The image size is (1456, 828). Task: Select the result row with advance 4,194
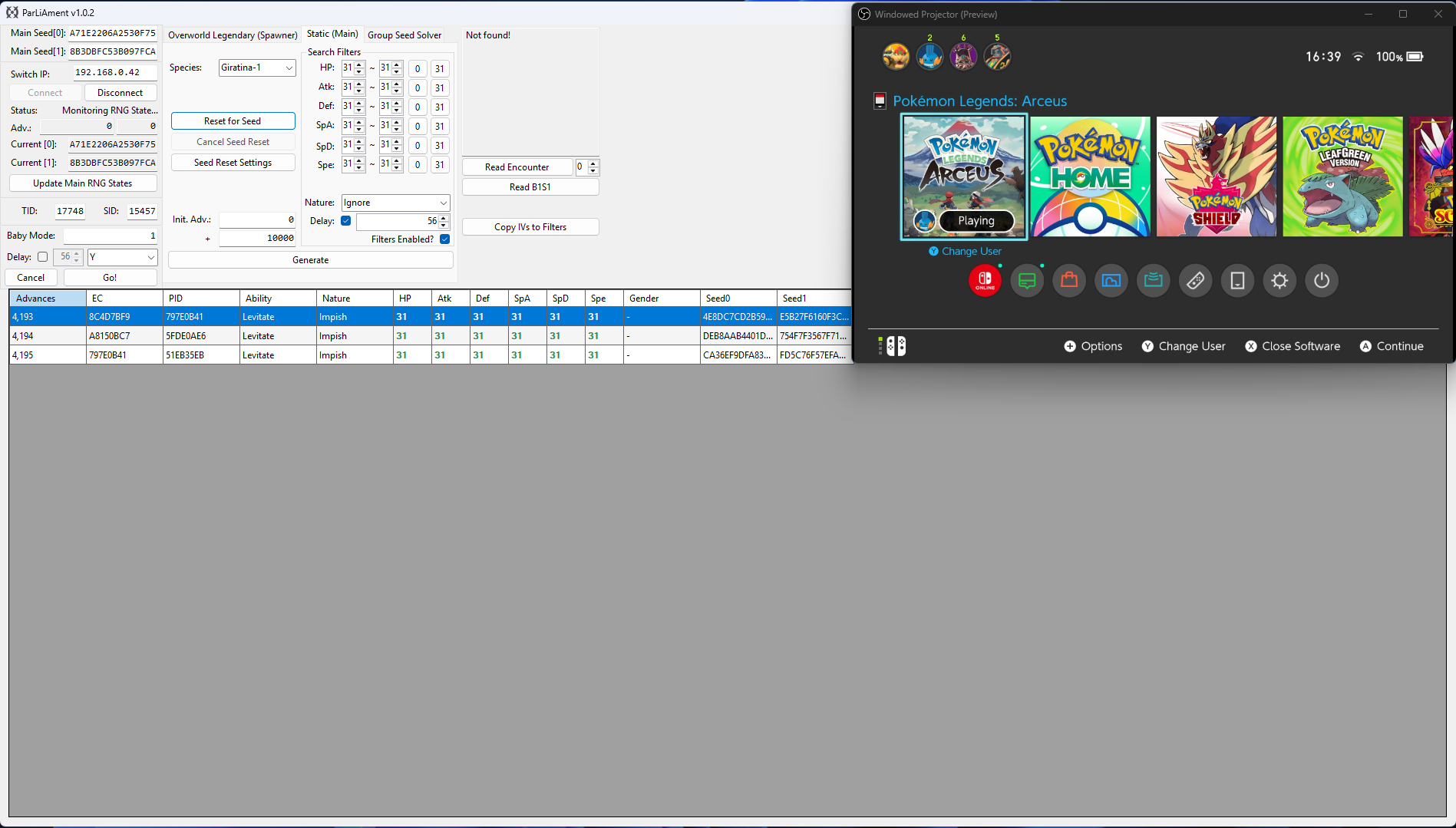(431, 336)
